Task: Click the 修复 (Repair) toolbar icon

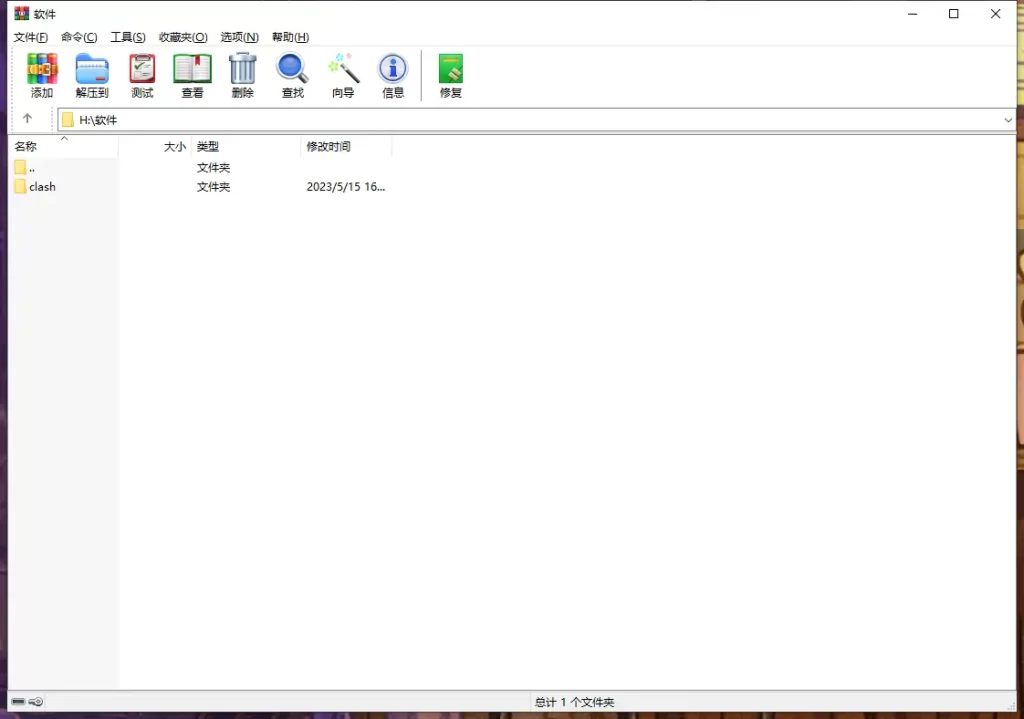Action: coord(451,75)
